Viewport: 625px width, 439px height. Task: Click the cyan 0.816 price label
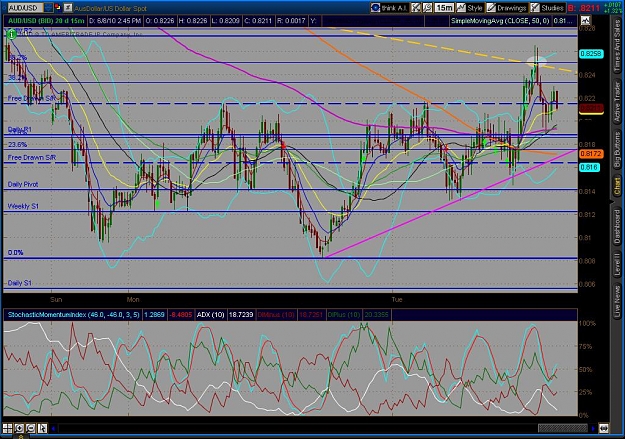(590, 167)
